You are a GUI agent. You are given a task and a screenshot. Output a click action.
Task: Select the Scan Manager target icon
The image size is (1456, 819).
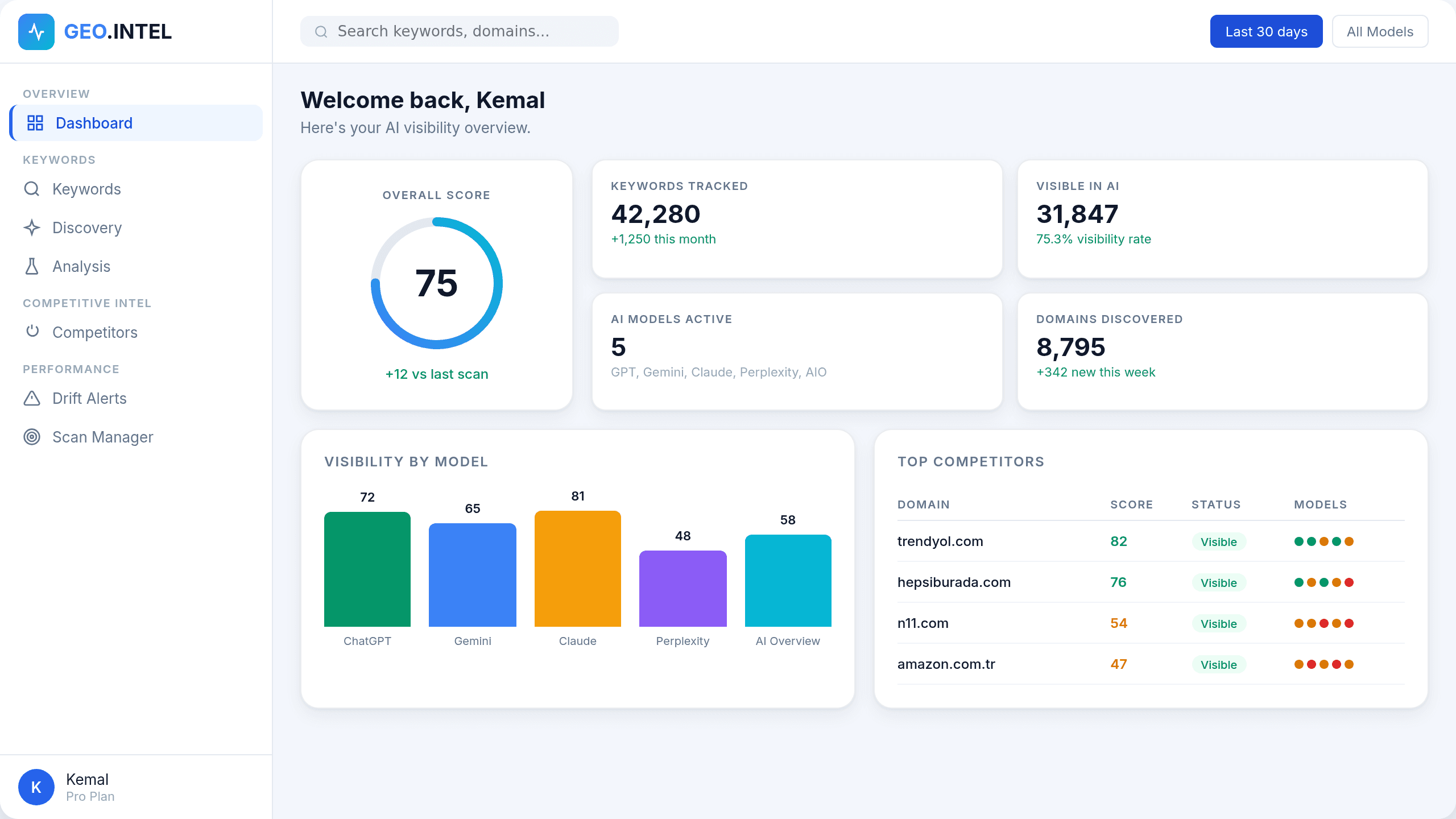[x=32, y=437]
